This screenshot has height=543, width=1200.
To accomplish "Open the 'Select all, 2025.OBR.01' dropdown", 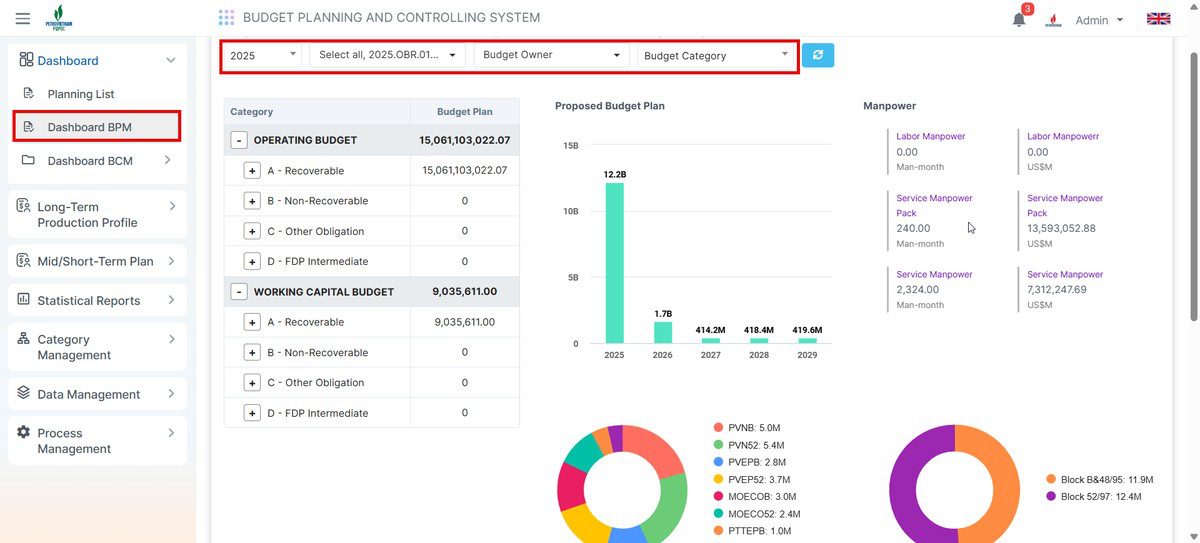I will (388, 55).
